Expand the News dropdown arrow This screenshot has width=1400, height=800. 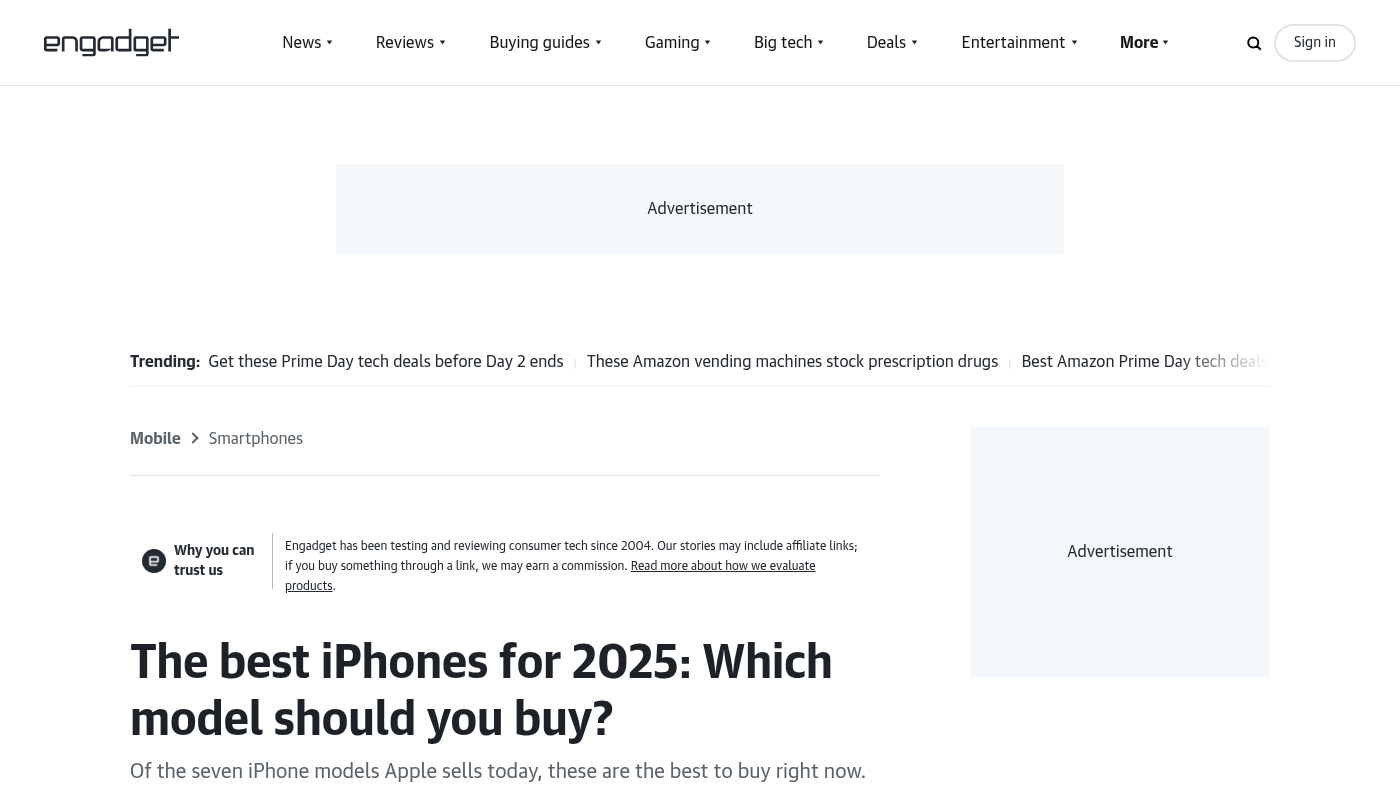[329, 43]
